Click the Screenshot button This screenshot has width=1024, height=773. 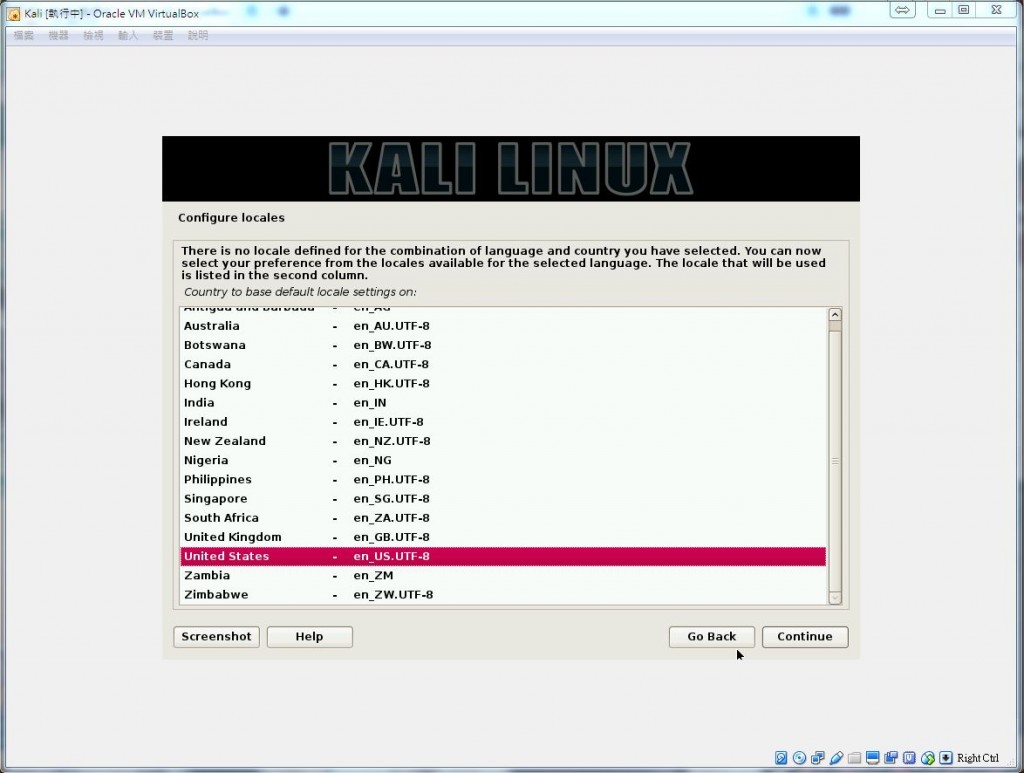[x=216, y=637]
